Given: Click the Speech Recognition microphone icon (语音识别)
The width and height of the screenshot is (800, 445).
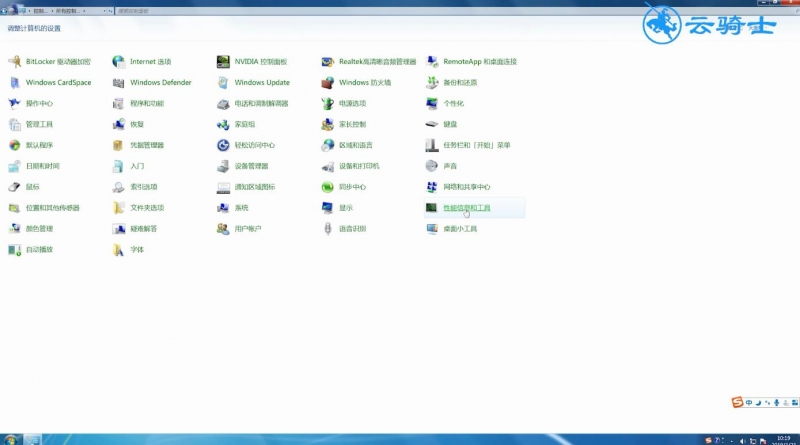Looking at the screenshot, I should point(328,229).
